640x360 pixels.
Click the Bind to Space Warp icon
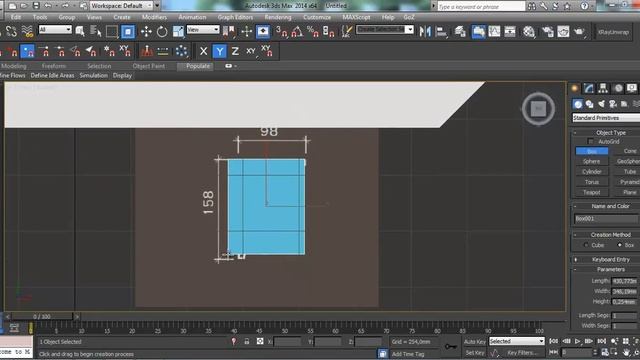click(27, 31)
